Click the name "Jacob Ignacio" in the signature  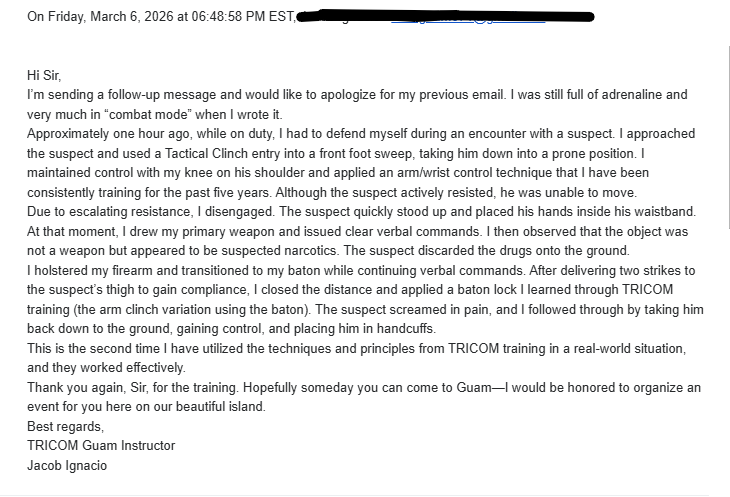pyautogui.click(x=68, y=464)
